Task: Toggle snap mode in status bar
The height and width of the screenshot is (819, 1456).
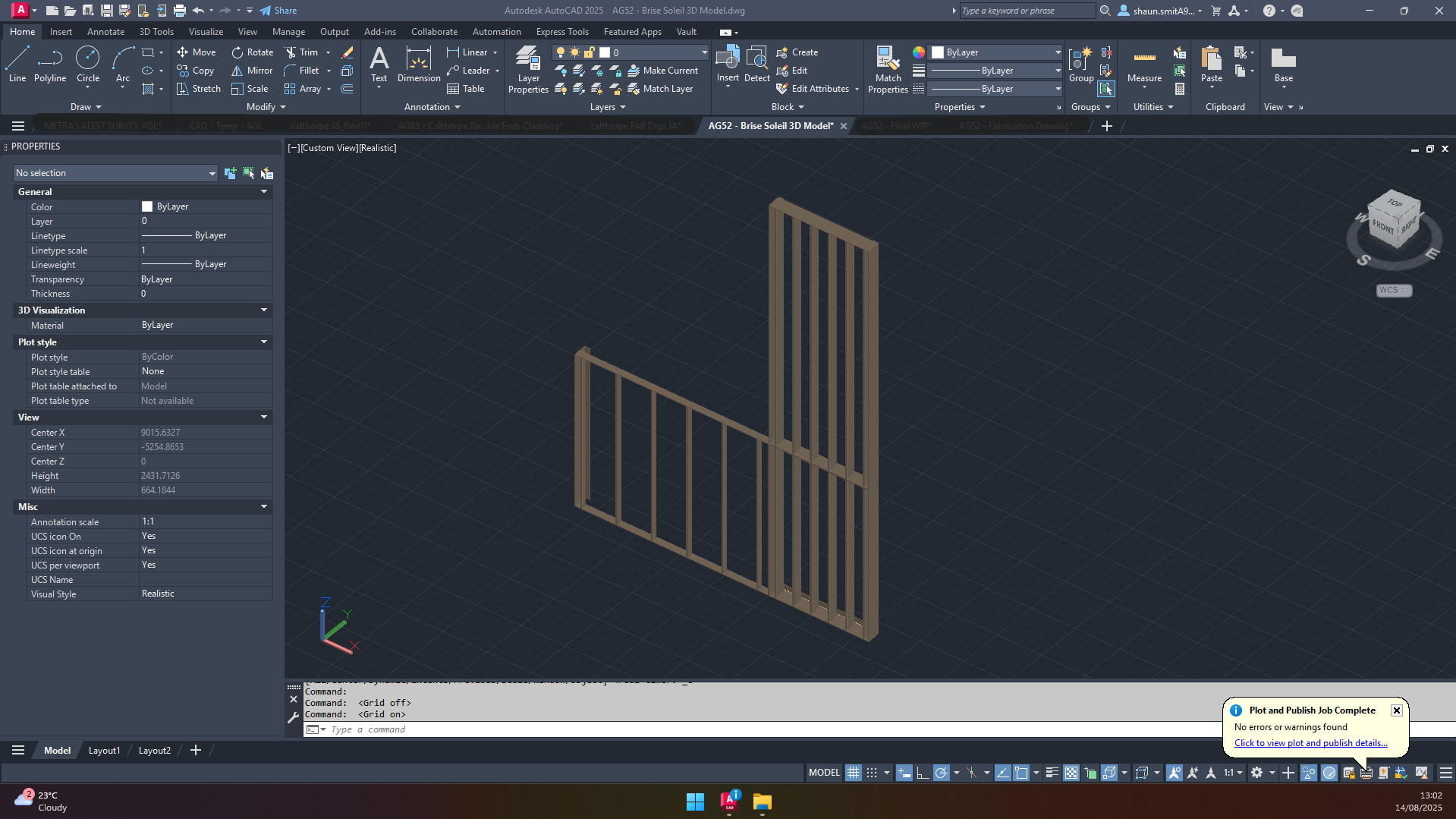Action: click(x=872, y=773)
